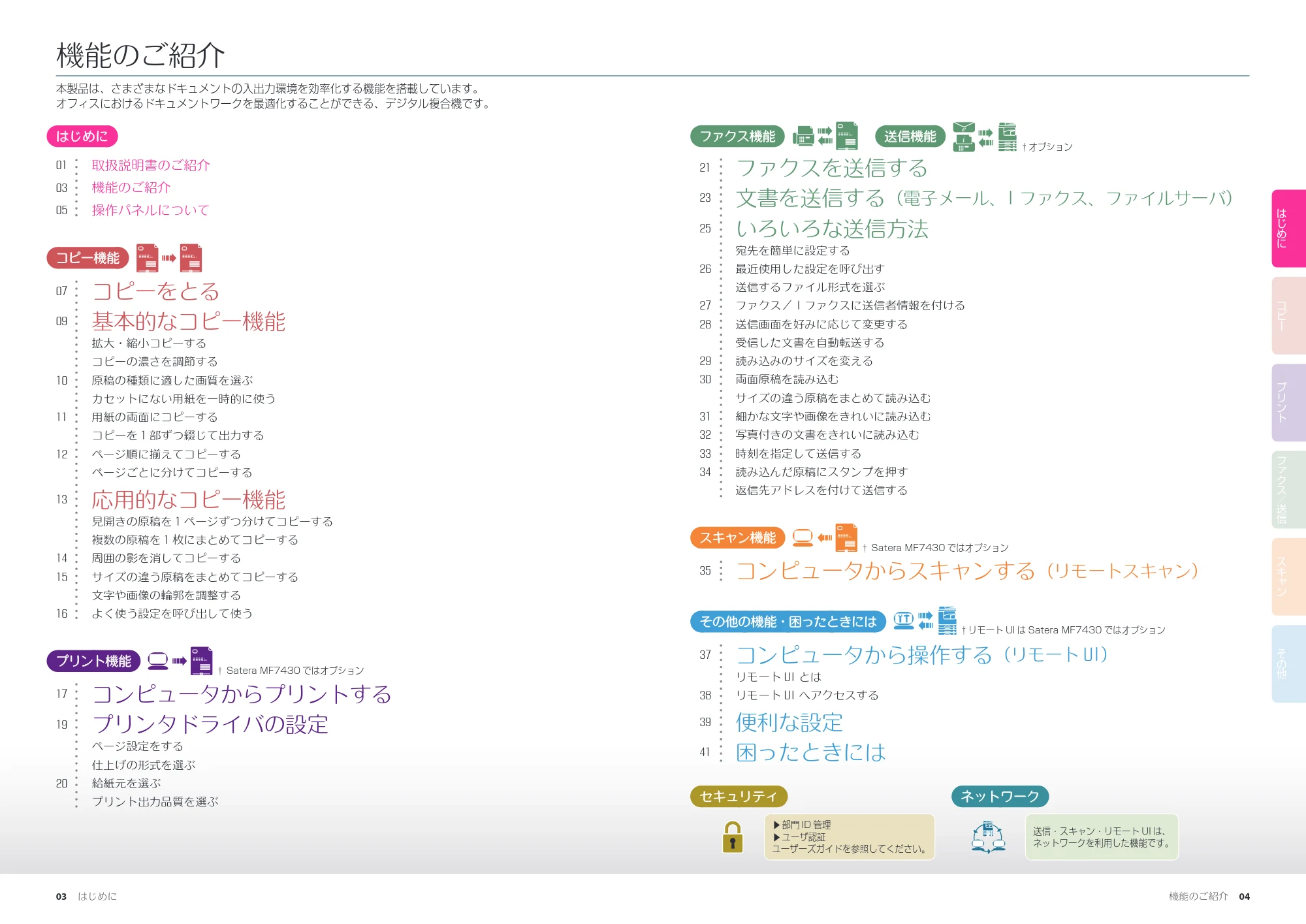Click the セキュリティ section badge

pyautogui.click(x=739, y=796)
